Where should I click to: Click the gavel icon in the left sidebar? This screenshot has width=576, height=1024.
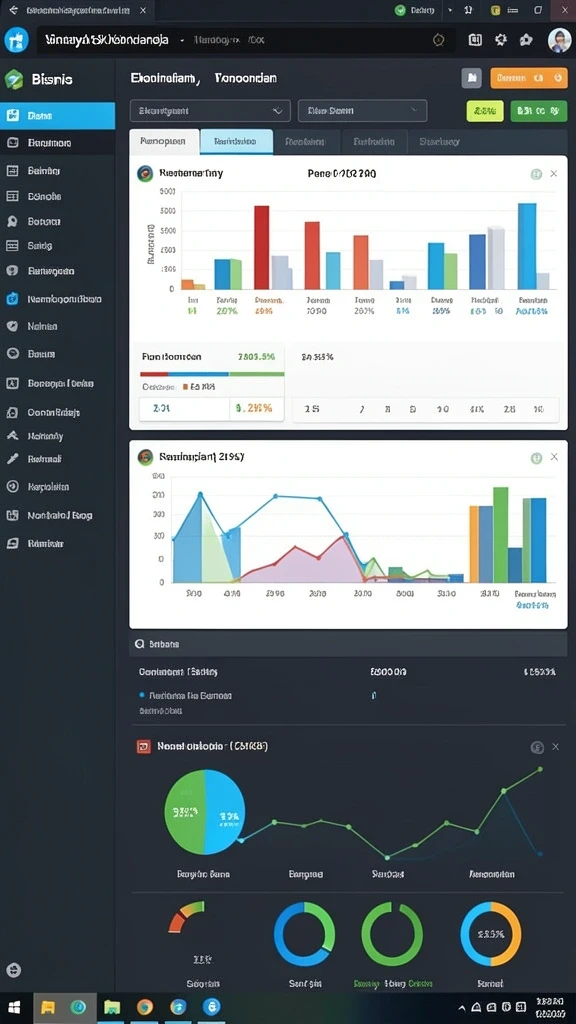pos(12,436)
